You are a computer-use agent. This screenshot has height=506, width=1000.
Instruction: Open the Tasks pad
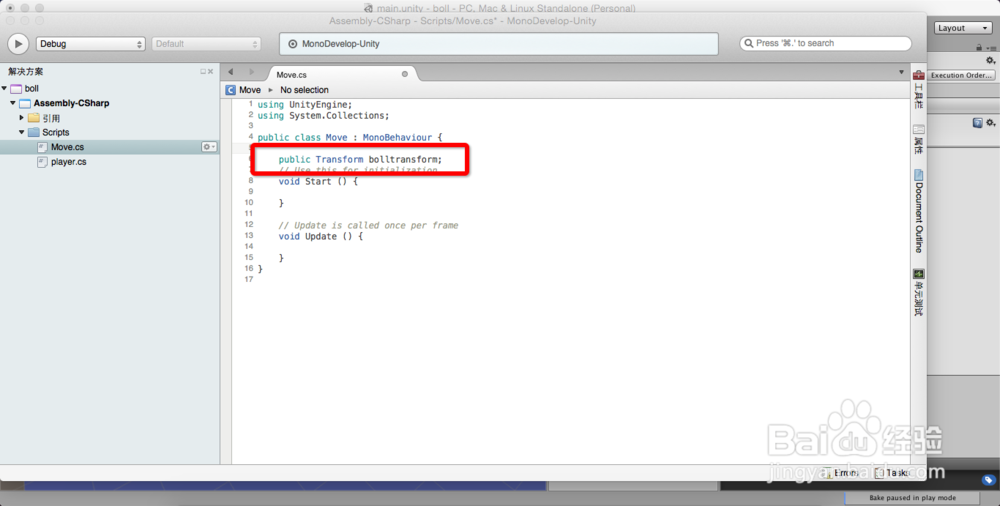[x=892, y=473]
